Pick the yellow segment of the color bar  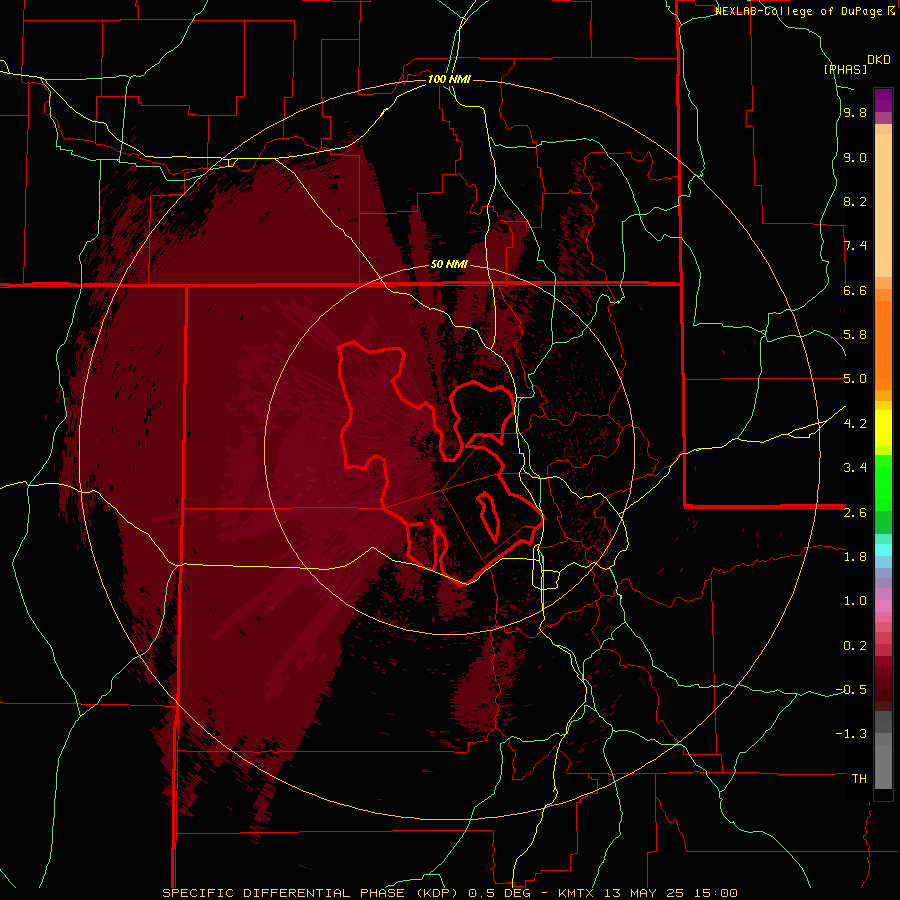tap(883, 428)
